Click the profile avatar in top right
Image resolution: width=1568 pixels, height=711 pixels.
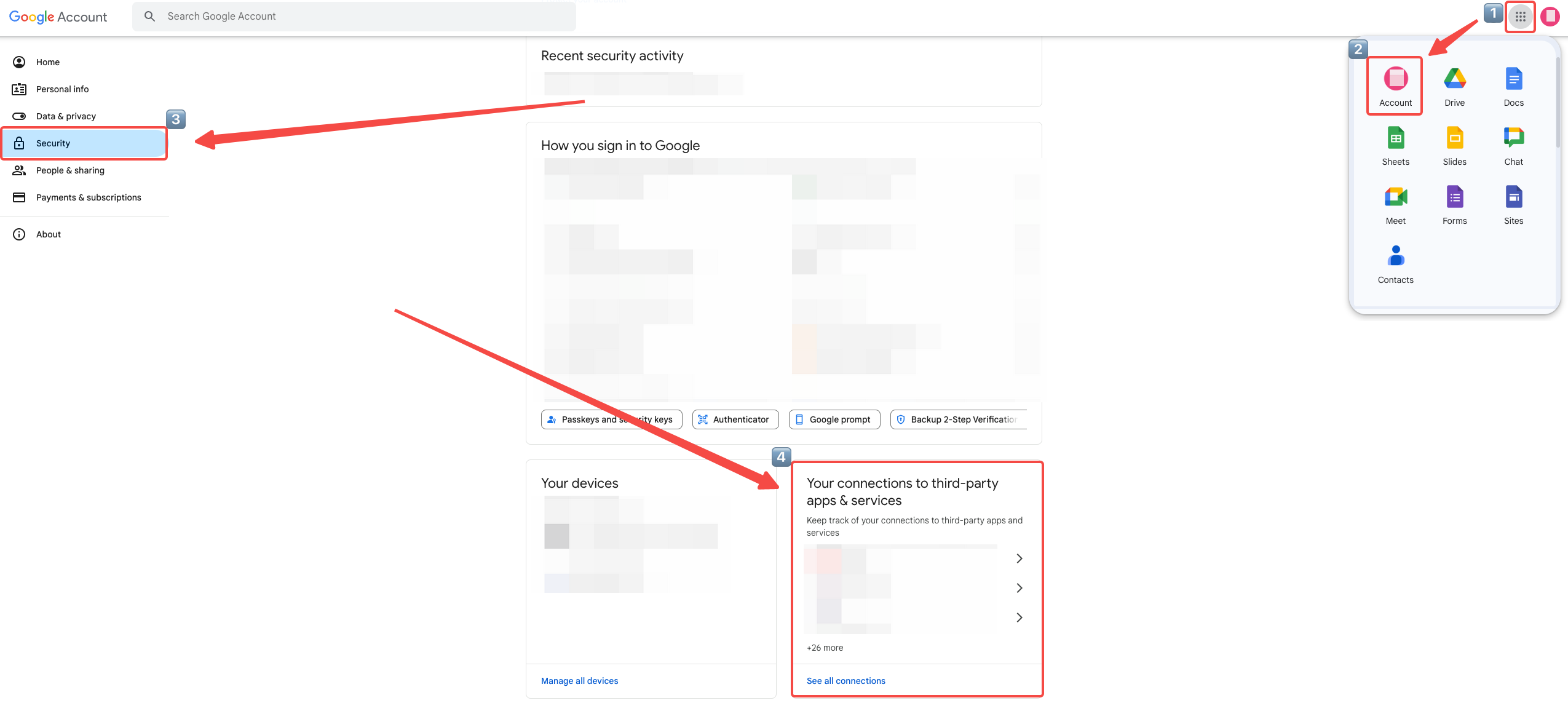click(x=1550, y=17)
